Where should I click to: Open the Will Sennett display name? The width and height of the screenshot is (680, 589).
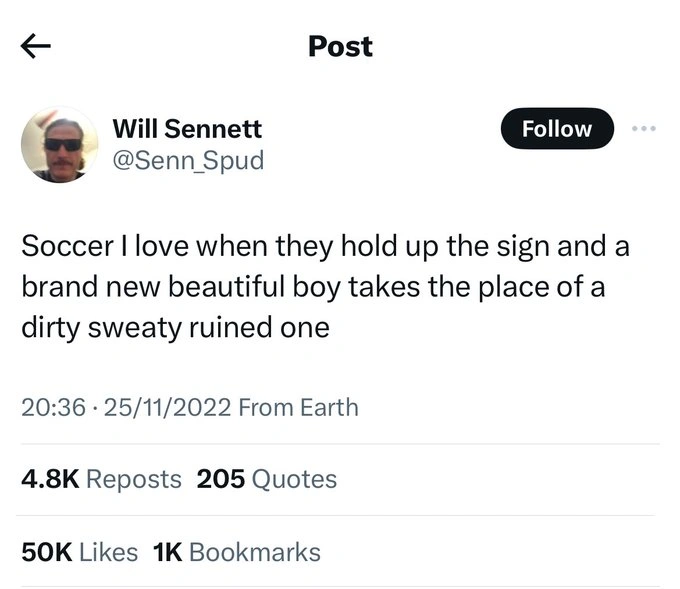click(187, 128)
